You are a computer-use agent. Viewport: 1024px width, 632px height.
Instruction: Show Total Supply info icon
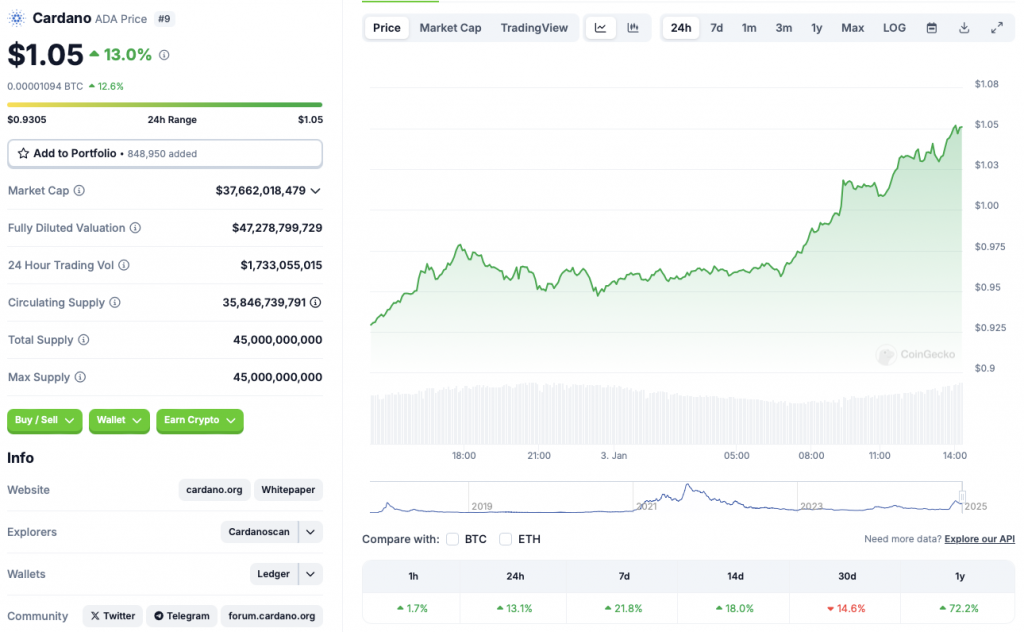(x=84, y=340)
